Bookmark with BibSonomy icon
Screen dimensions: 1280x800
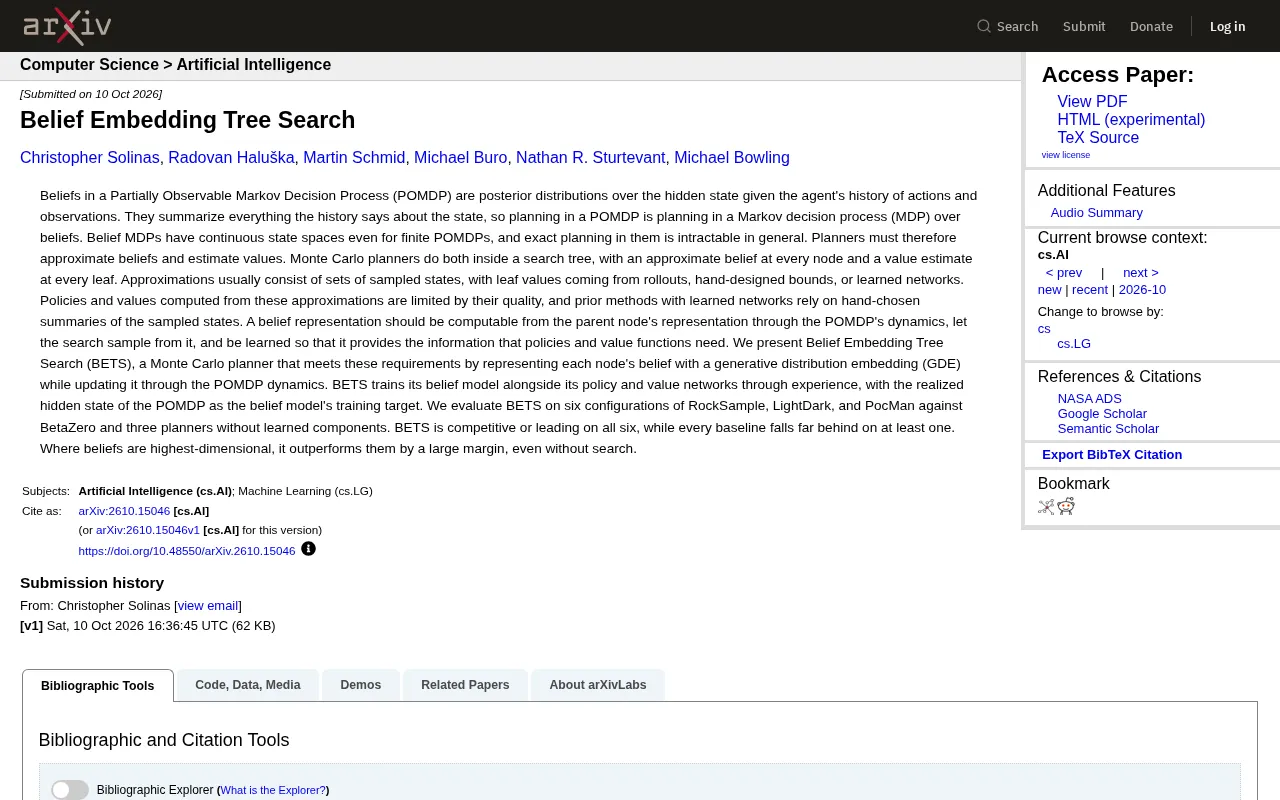(1046, 506)
